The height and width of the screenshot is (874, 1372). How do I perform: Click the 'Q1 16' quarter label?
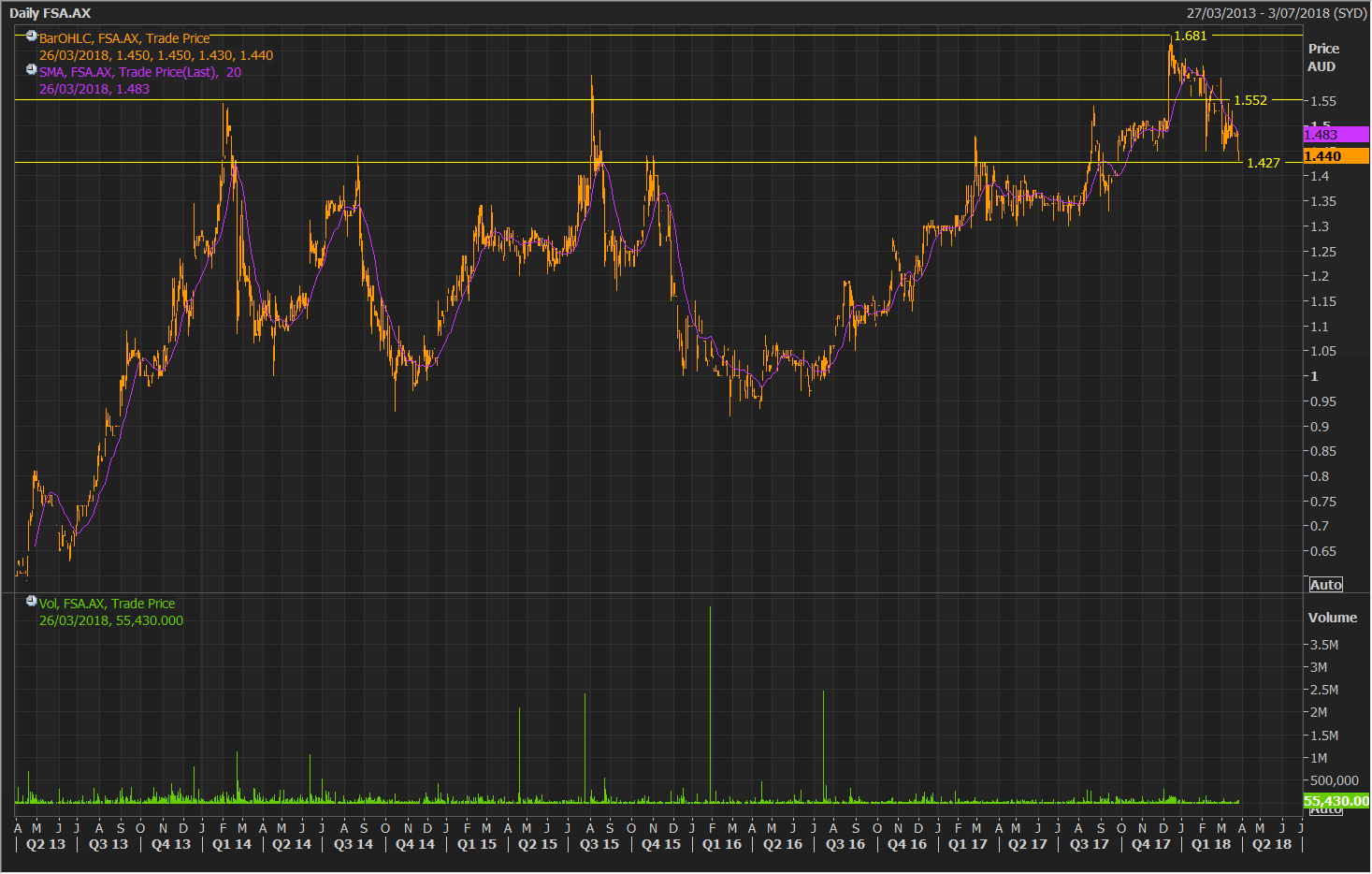(722, 844)
